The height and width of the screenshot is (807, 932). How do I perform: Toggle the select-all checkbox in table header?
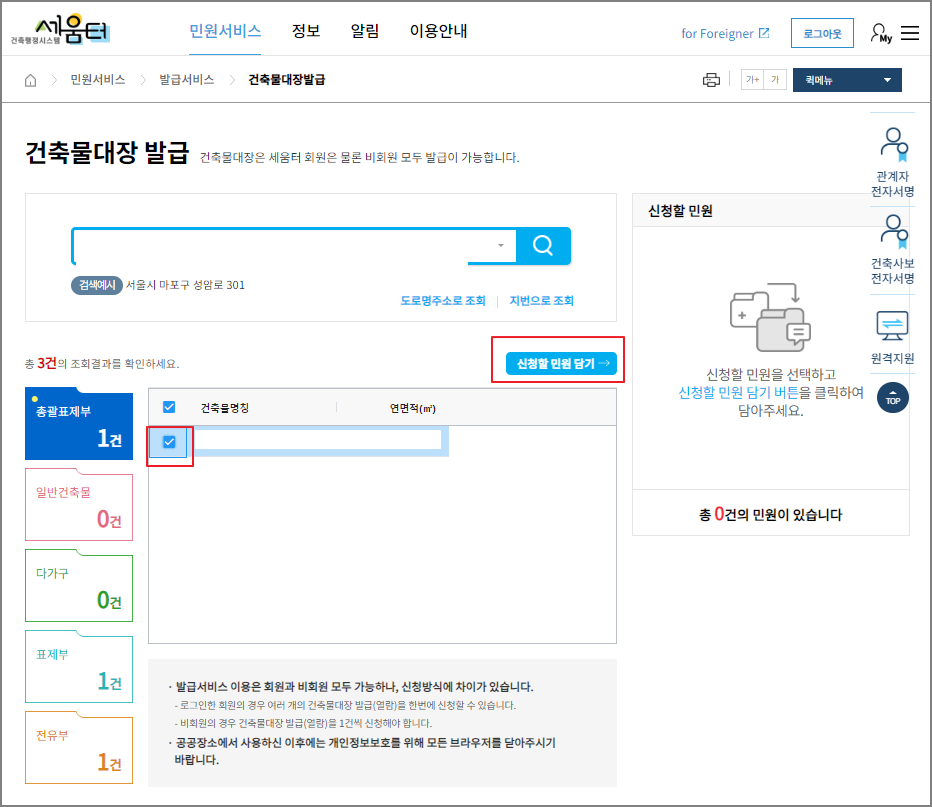pyautogui.click(x=169, y=406)
